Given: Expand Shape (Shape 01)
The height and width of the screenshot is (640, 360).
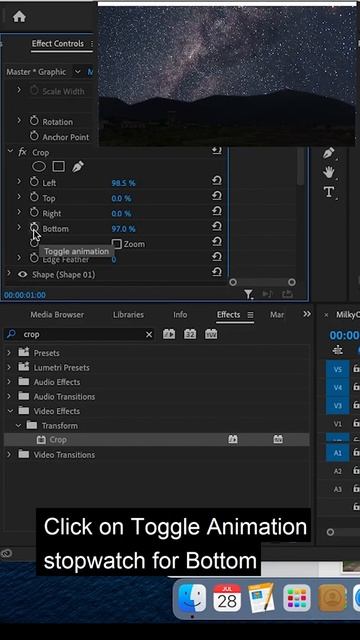Looking at the screenshot, I should pyautogui.click(x=9, y=273).
